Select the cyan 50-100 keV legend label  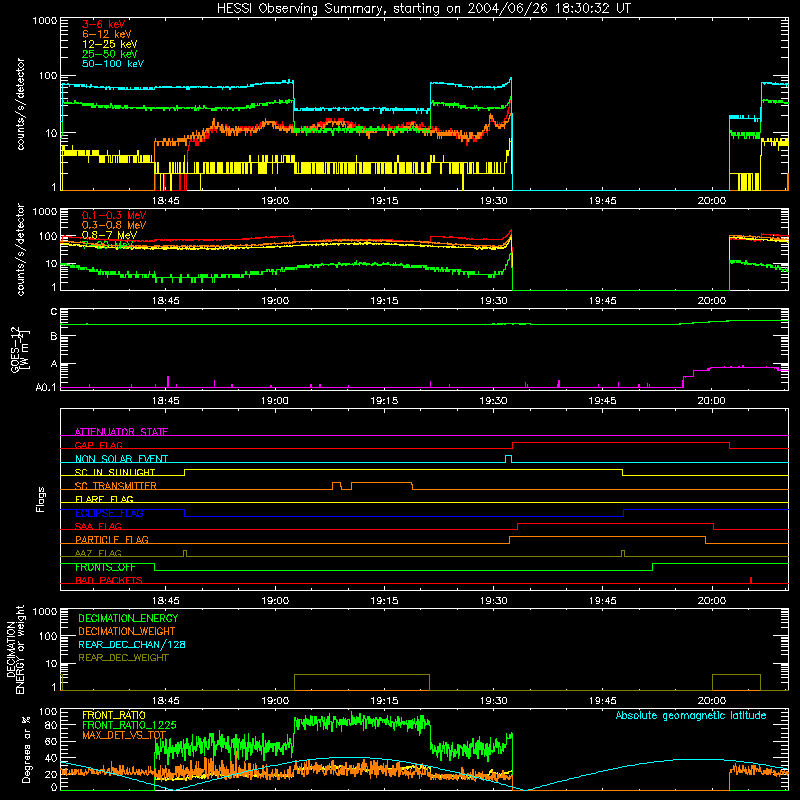(112, 64)
